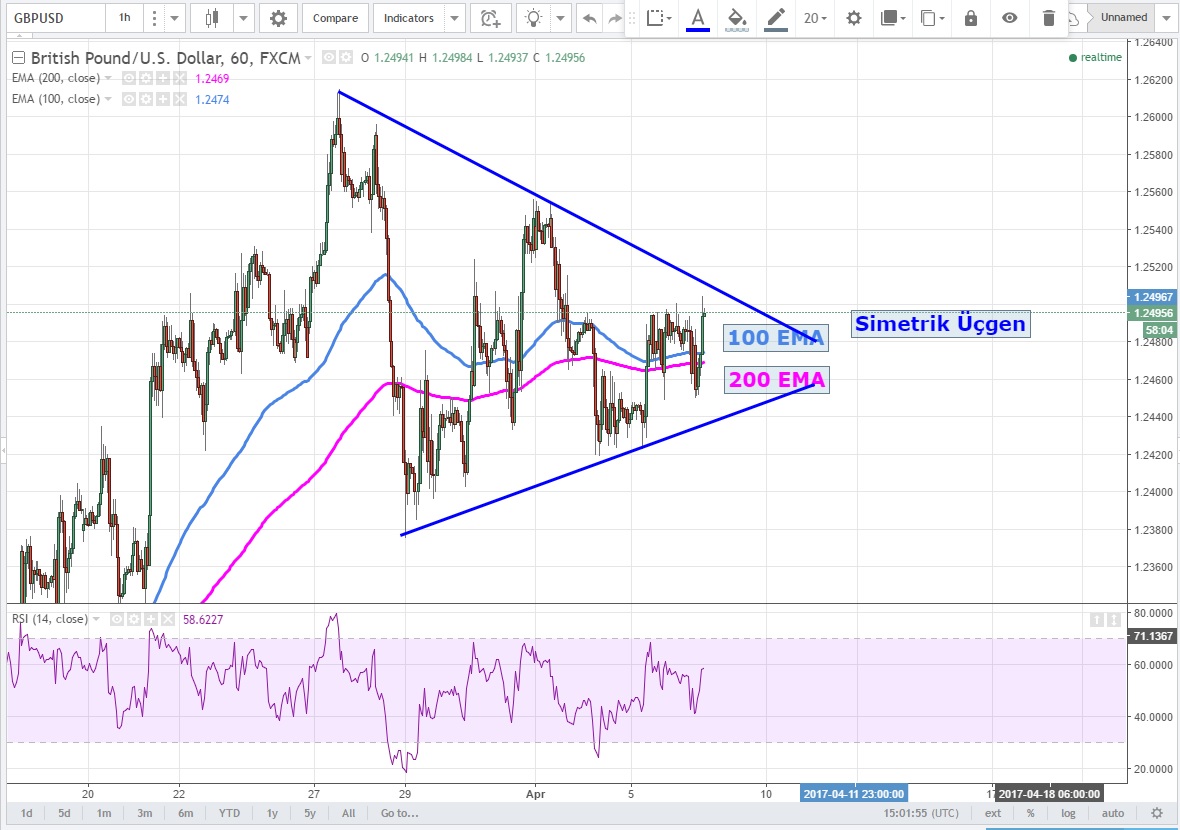Click the Compare button

[336, 18]
